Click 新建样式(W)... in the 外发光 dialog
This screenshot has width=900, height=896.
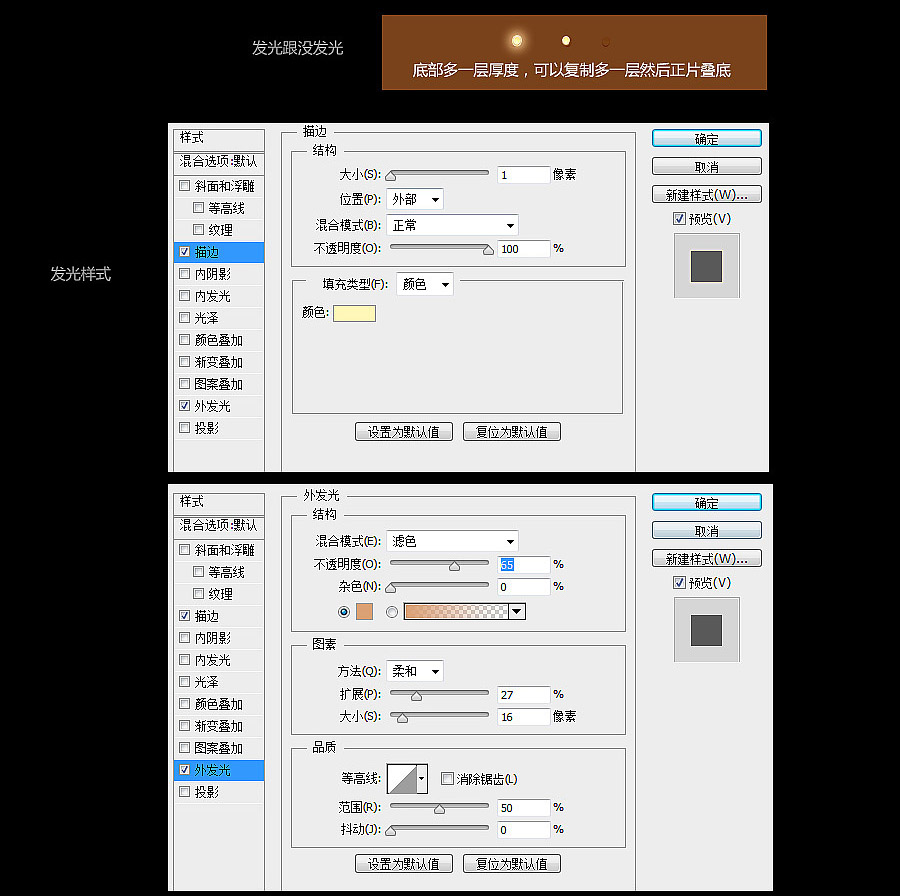point(707,558)
